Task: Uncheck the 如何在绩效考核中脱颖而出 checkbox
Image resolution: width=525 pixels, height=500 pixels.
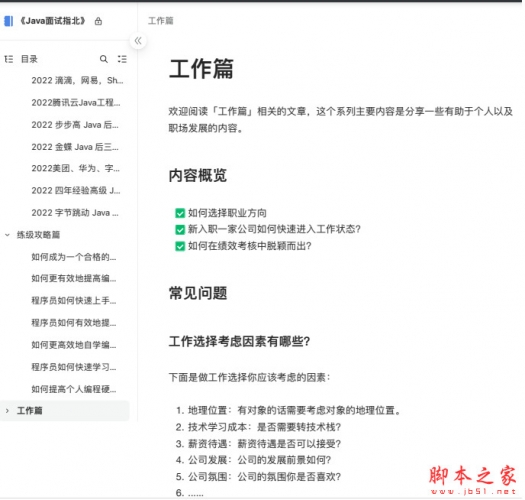Action: [180, 246]
